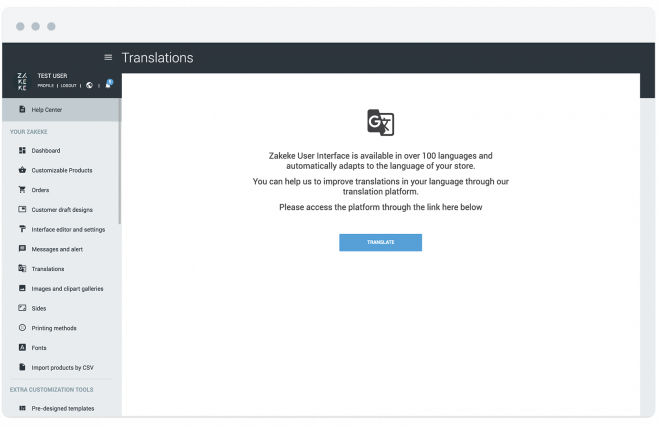Click the Sides icon
Screen dimensions: 660x427
click(22, 308)
